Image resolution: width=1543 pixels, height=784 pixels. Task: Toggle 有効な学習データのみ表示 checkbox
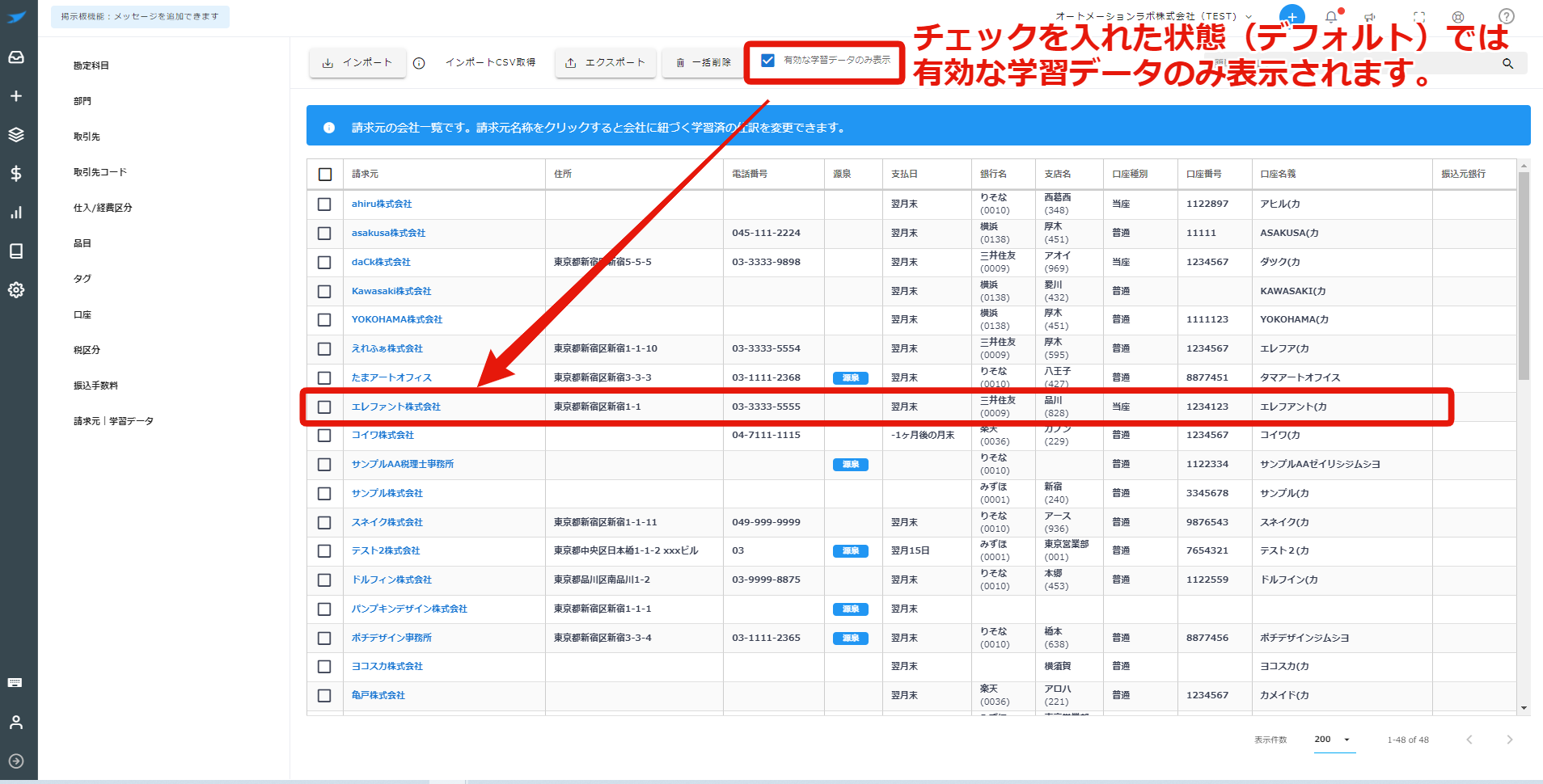(x=768, y=60)
